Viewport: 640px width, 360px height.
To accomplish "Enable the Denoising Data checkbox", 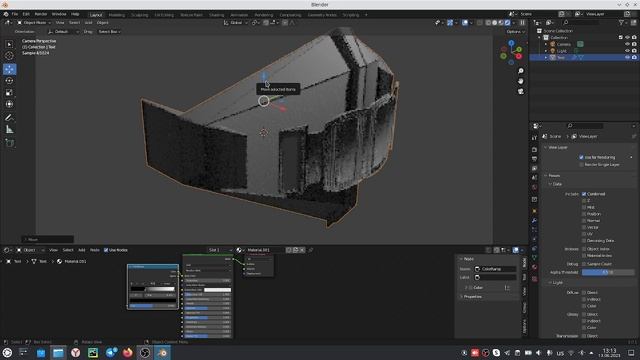I will coord(584,241).
